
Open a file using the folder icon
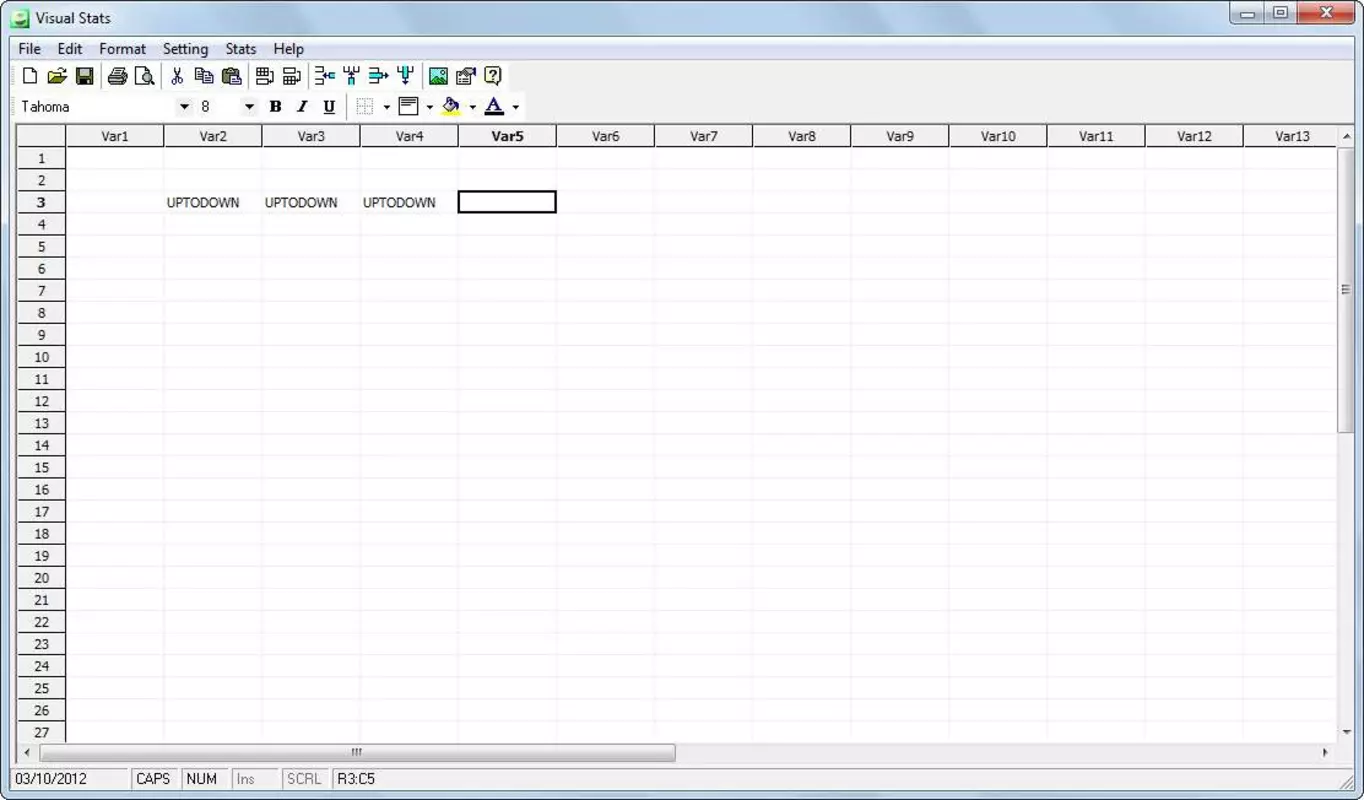(57, 76)
